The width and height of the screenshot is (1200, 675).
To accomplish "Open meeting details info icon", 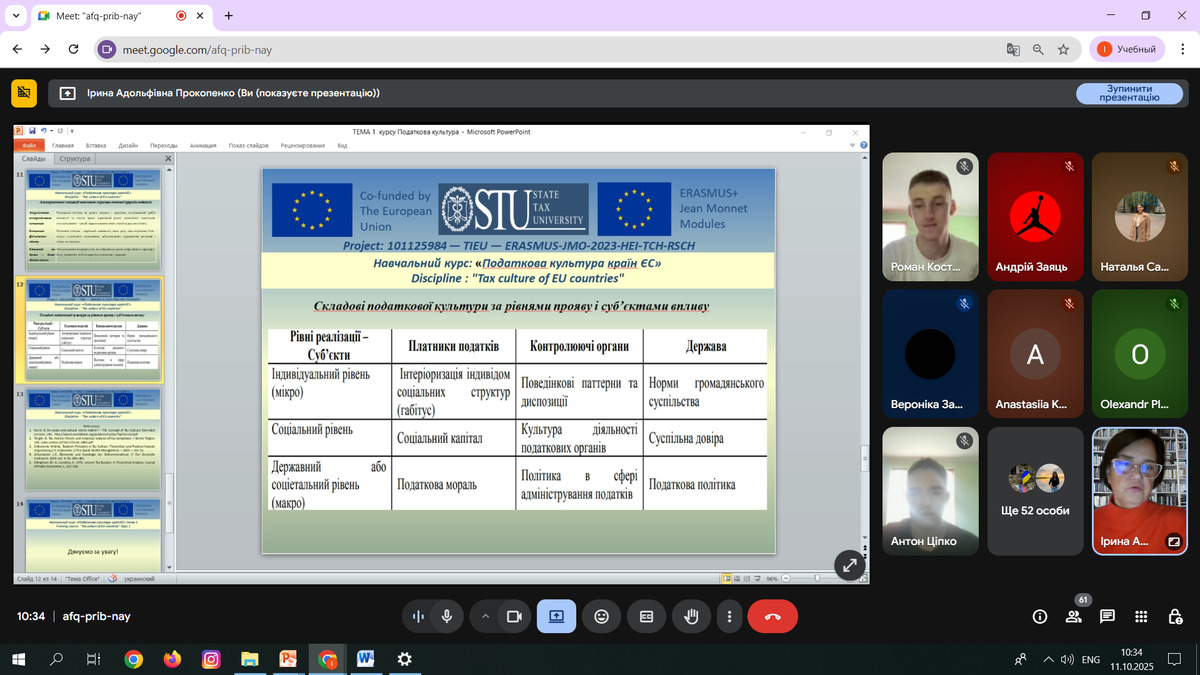I will 1040,617.
